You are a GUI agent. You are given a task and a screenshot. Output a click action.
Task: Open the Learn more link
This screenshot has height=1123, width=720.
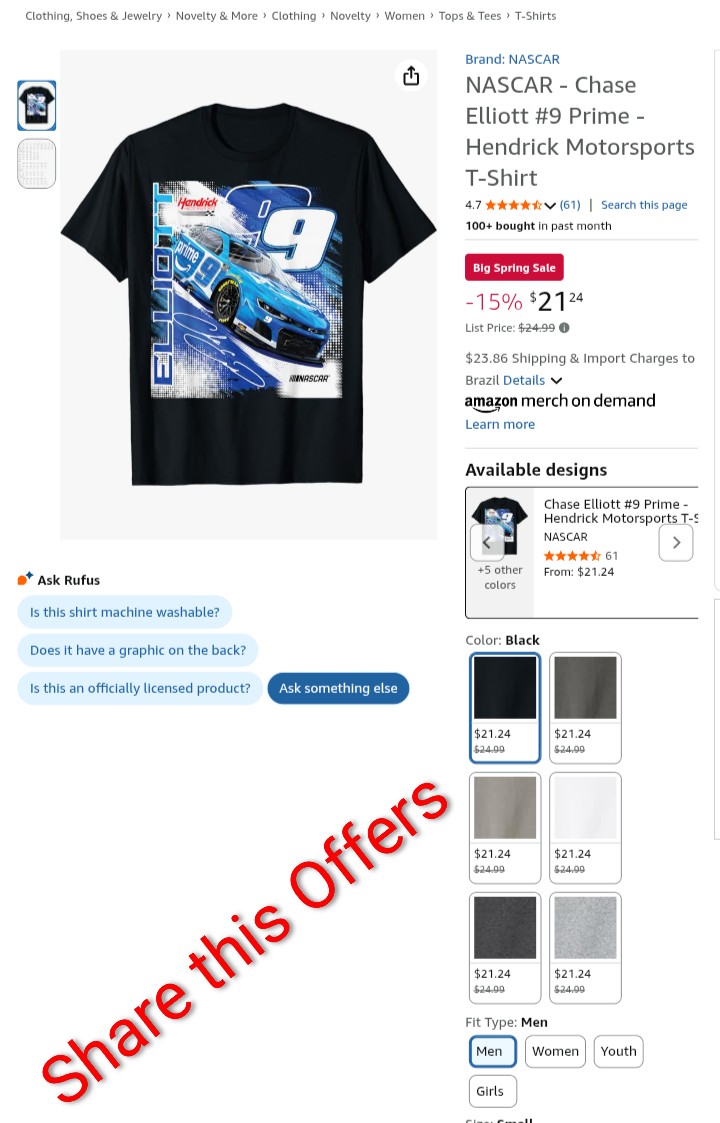(500, 425)
